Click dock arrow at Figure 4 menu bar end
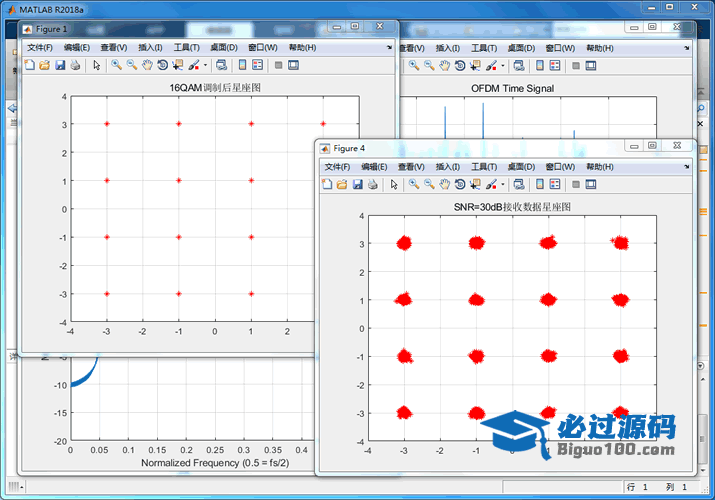The width and height of the screenshot is (715, 500). coord(687,166)
